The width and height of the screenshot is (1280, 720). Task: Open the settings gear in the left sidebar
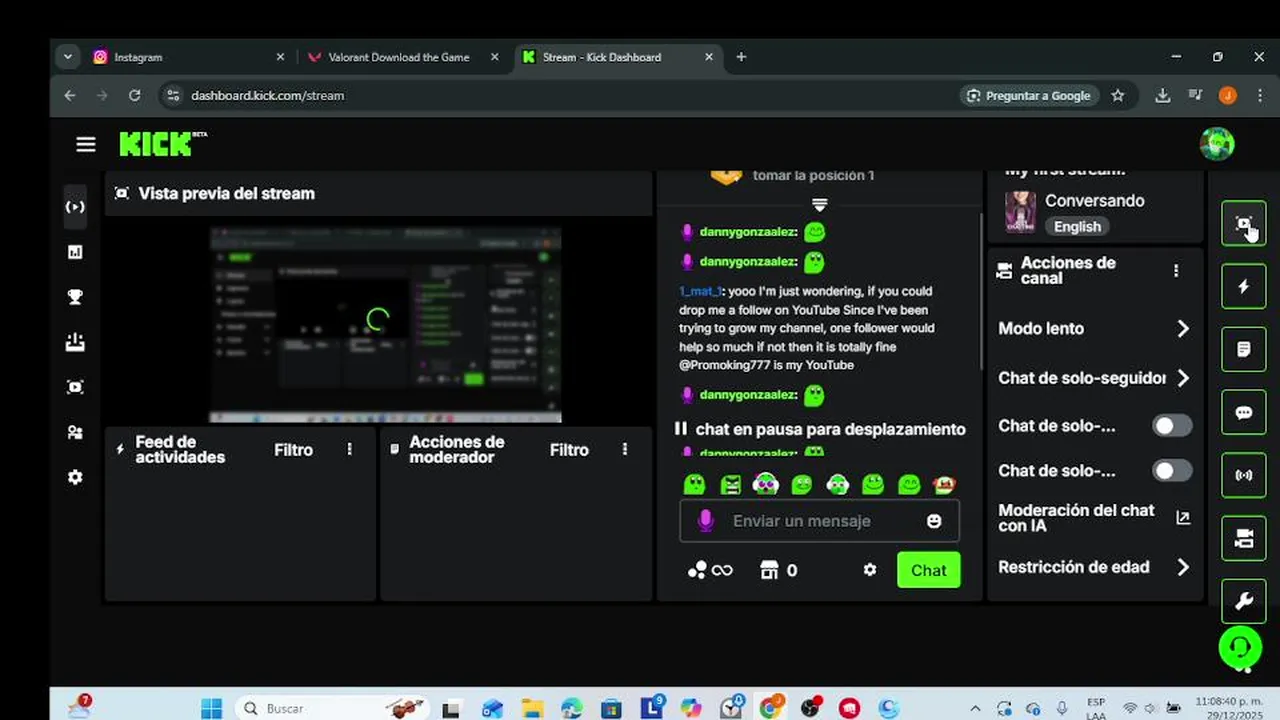pos(75,477)
